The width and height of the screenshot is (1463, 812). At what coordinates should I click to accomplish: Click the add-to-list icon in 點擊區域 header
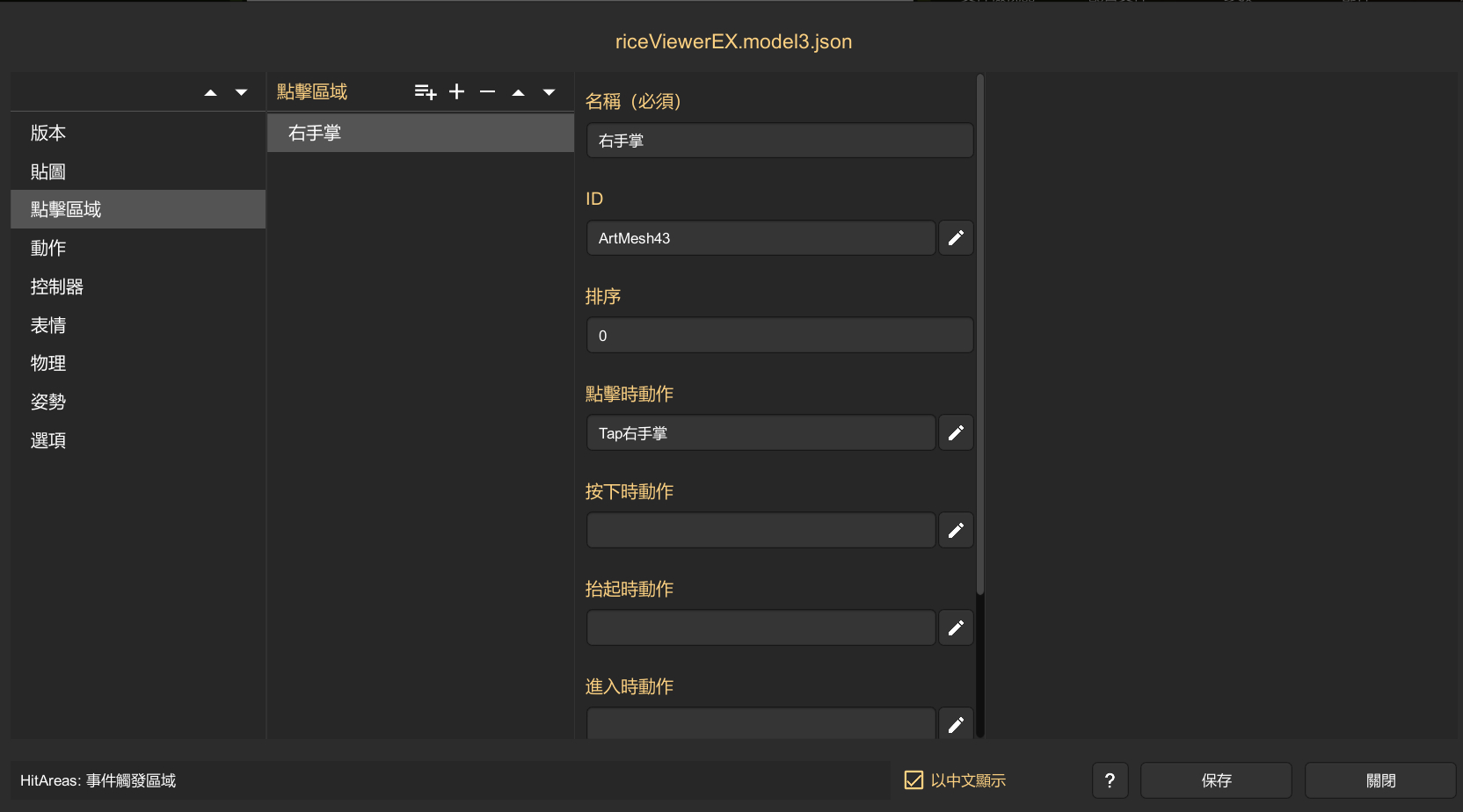tap(426, 92)
